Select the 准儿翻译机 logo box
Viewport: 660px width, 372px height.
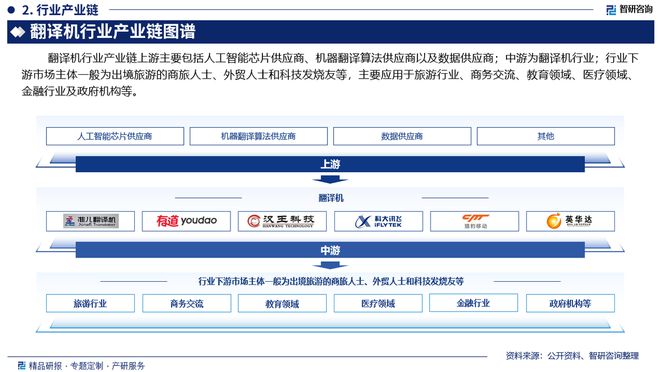[90, 221]
